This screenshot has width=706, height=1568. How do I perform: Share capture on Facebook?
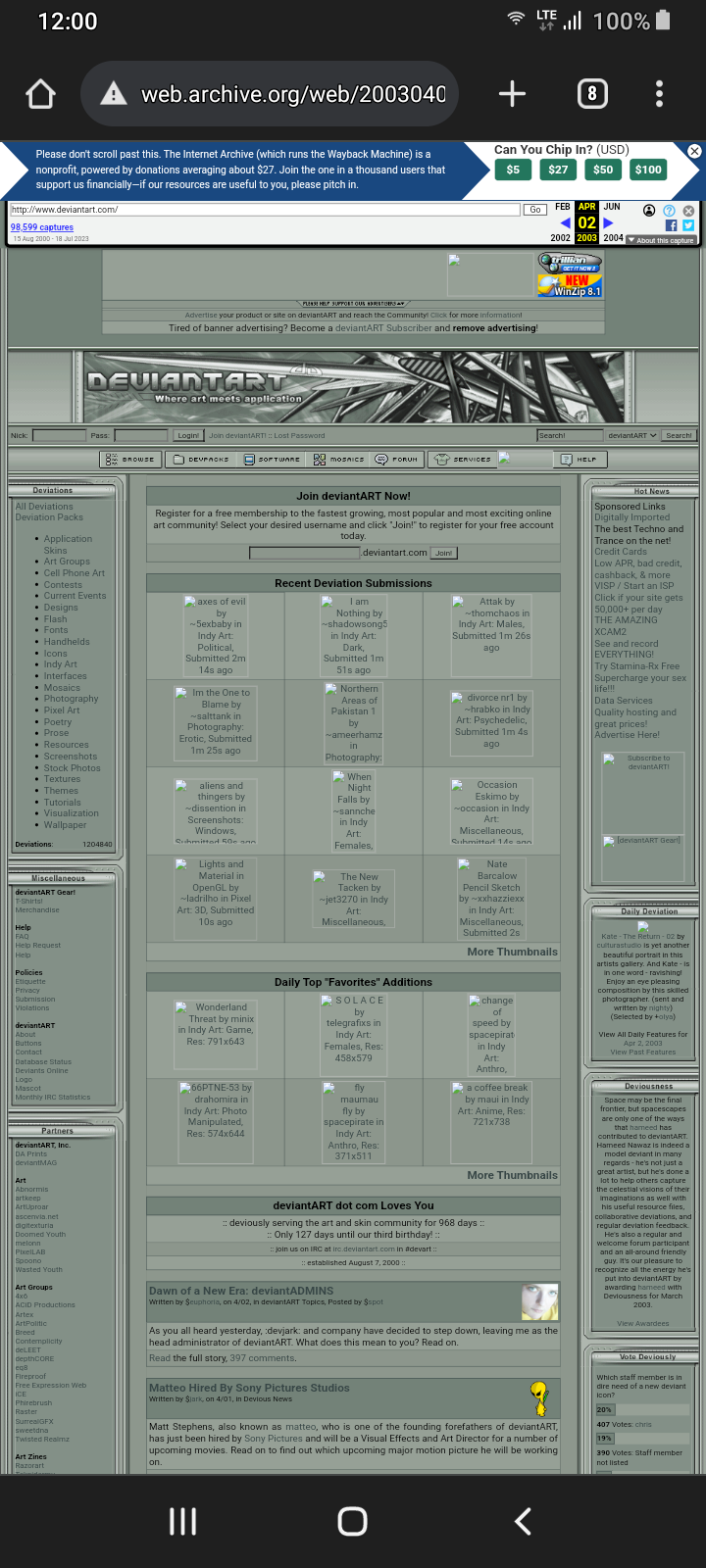[x=671, y=225]
